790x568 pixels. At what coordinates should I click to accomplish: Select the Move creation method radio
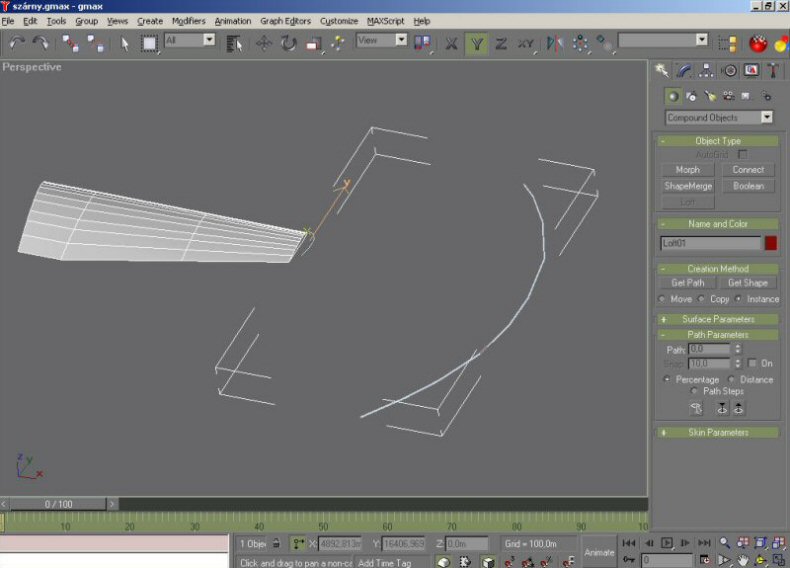click(662, 299)
